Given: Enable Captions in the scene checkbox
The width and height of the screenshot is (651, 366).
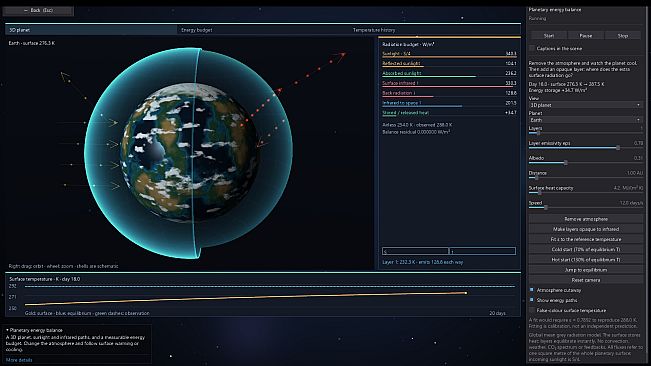Looking at the screenshot, I should [x=532, y=49].
